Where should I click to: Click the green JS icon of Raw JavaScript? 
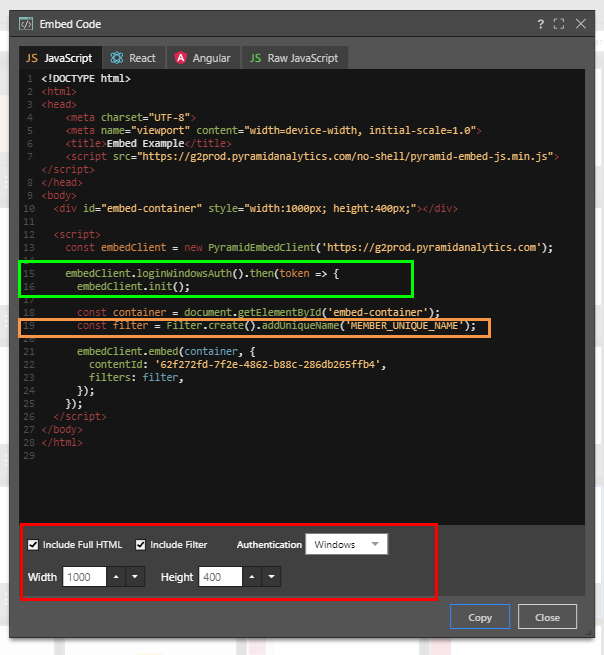pyautogui.click(x=255, y=58)
